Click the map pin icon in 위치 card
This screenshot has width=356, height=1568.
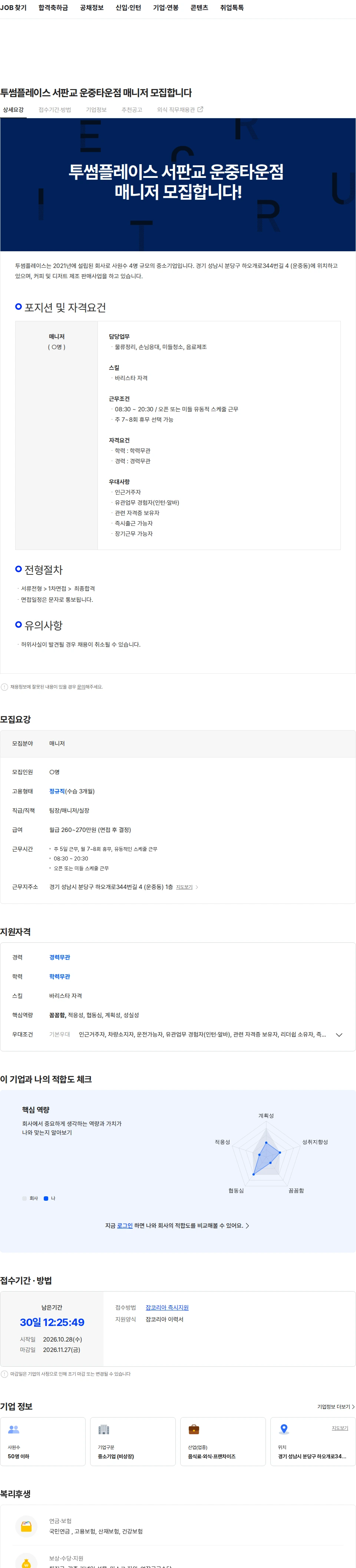tap(284, 1429)
